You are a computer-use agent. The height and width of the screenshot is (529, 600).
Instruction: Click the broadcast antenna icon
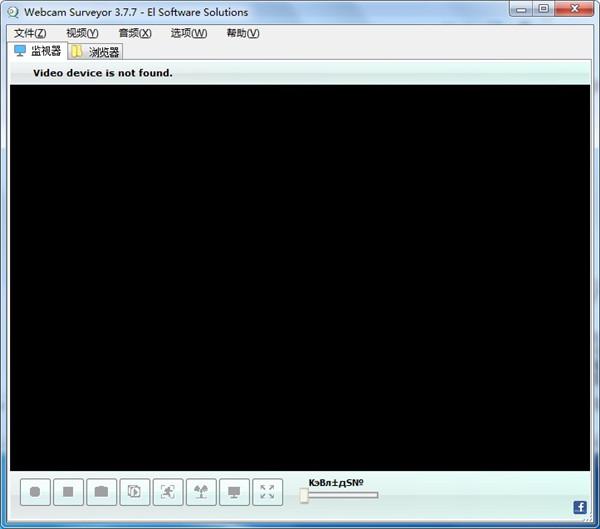pyautogui.click(x=201, y=492)
